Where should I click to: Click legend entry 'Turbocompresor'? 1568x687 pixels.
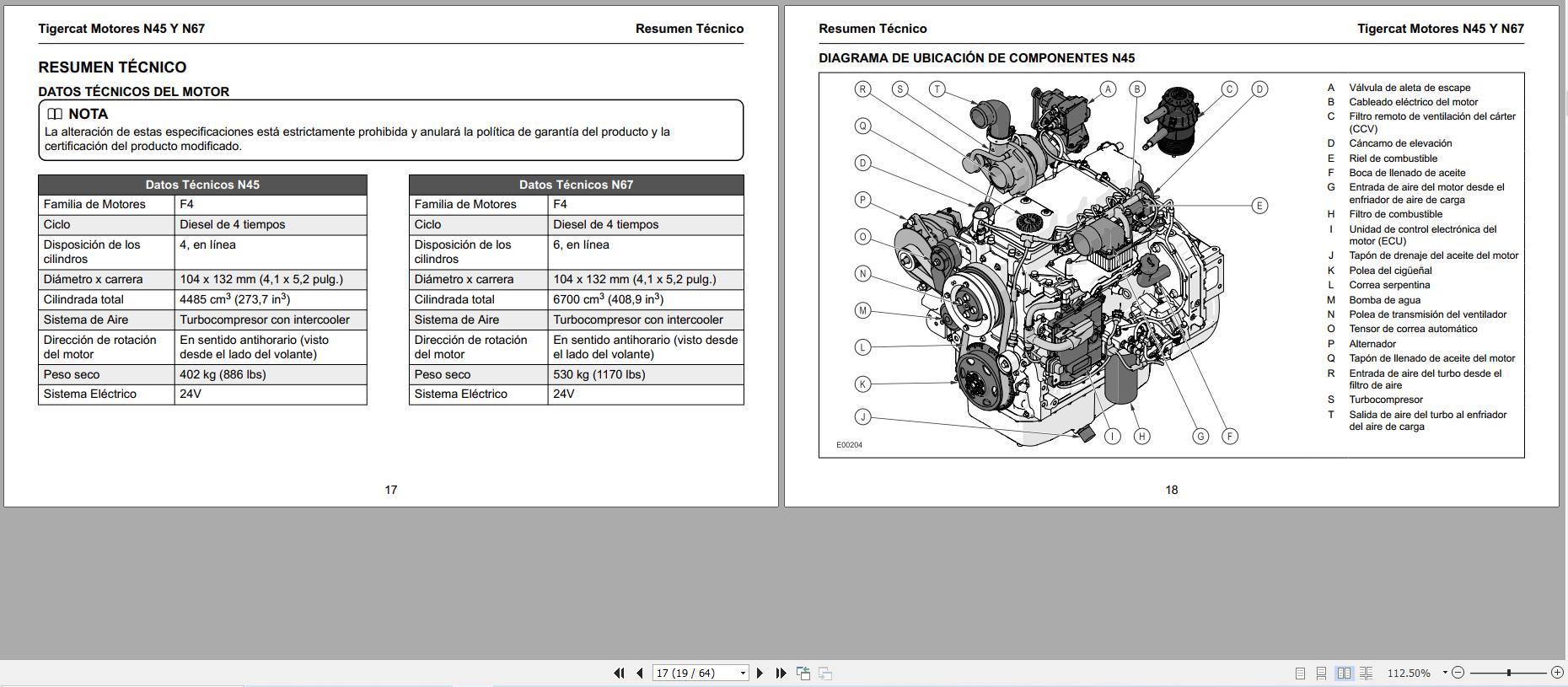[1386, 400]
